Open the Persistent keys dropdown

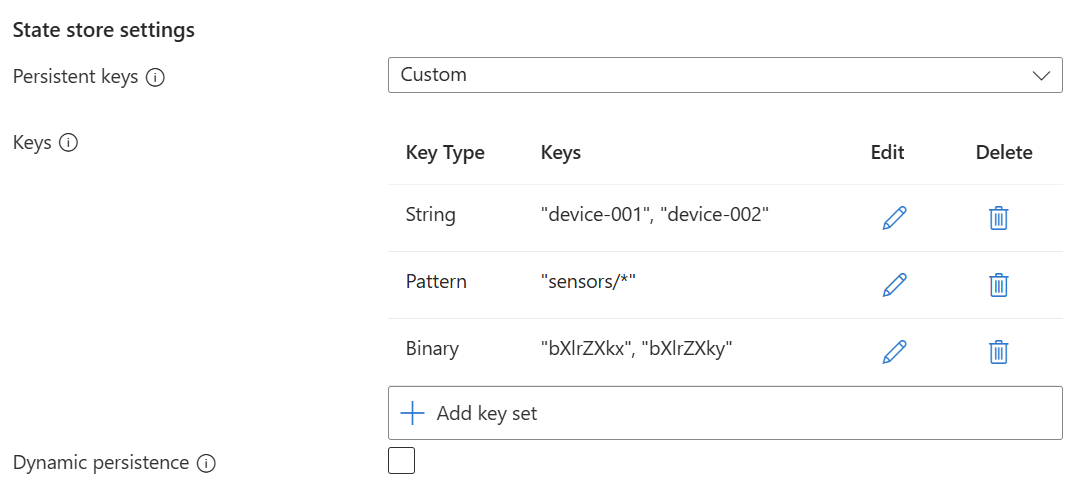click(x=724, y=75)
